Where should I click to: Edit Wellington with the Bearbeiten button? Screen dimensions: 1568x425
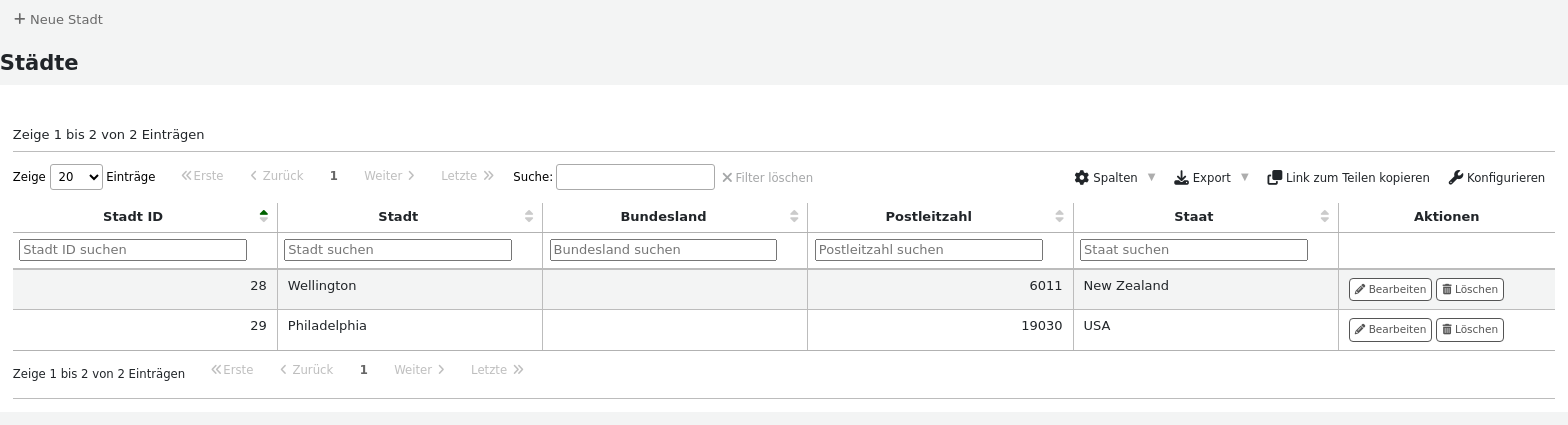[x=1389, y=289]
